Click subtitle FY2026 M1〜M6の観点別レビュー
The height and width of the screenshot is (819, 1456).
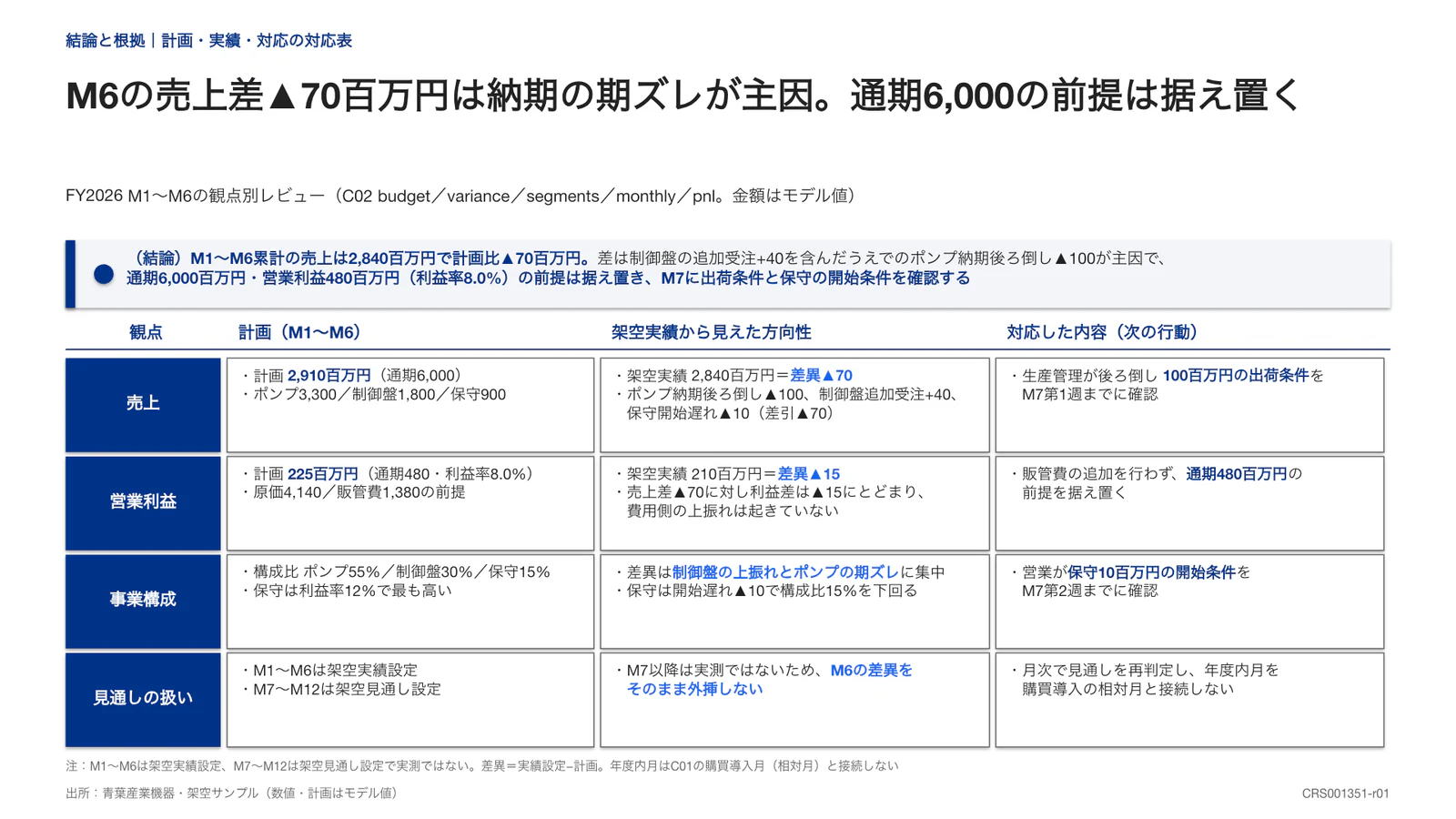[461, 196]
